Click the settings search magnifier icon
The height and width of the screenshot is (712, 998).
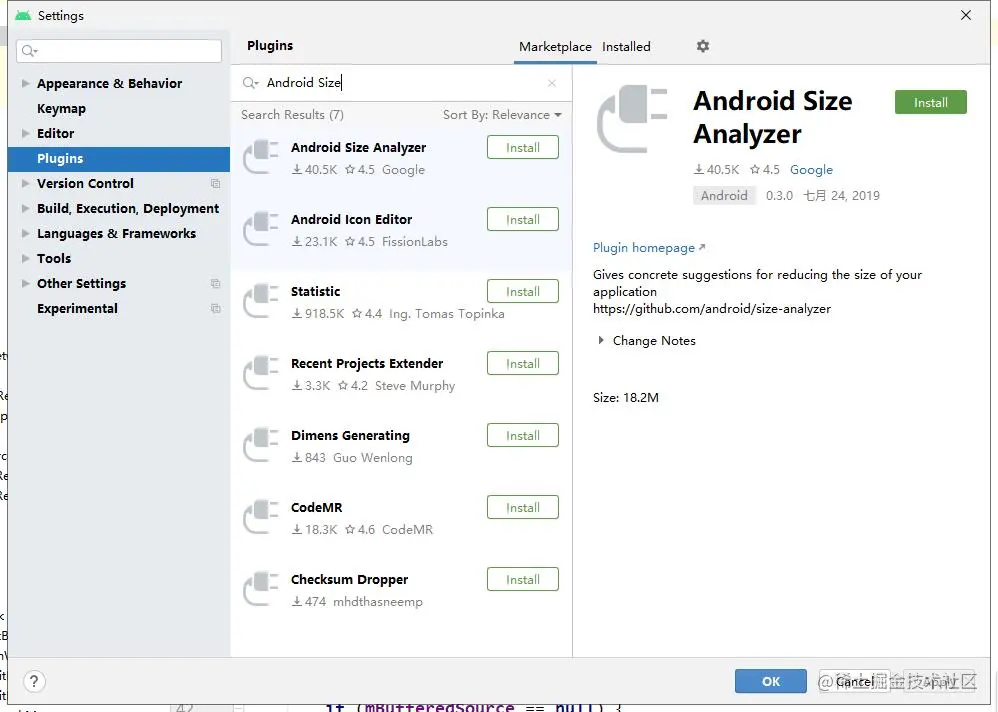(29, 51)
